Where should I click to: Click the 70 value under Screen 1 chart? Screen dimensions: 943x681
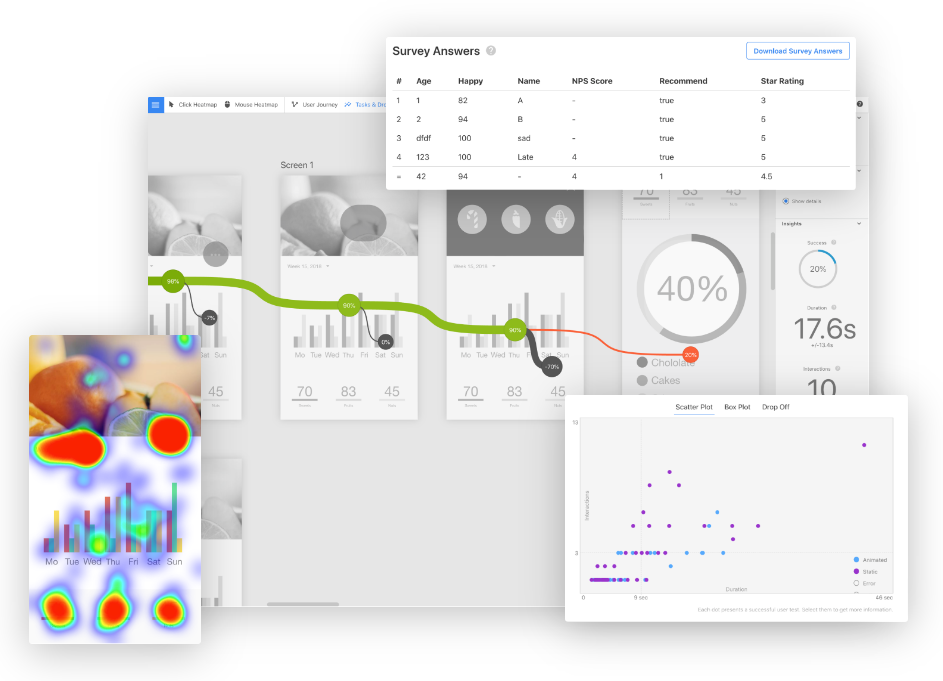[305, 392]
